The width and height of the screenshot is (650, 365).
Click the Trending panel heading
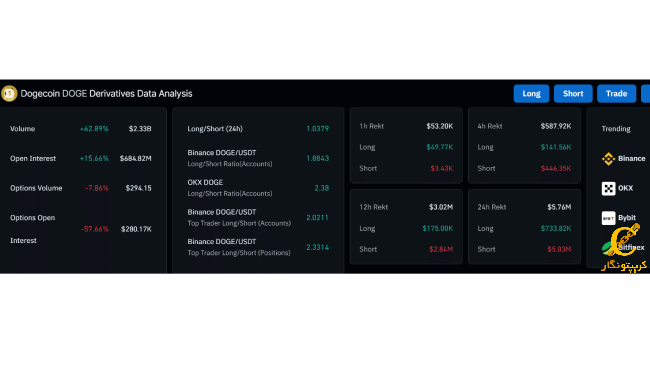[616, 129]
